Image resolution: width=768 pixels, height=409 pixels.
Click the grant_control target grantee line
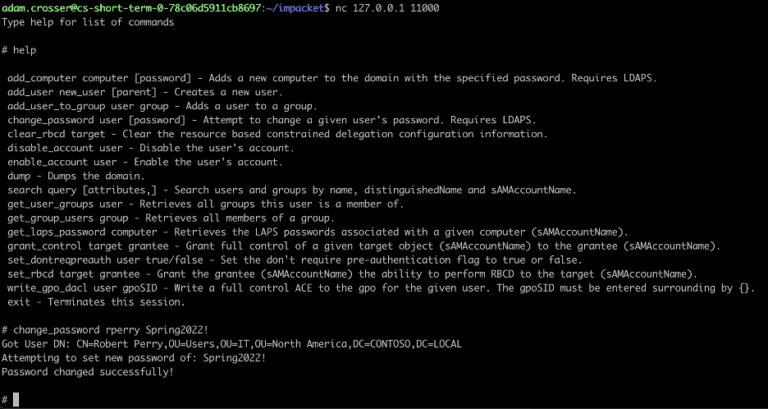pyautogui.click(x=362, y=245)
